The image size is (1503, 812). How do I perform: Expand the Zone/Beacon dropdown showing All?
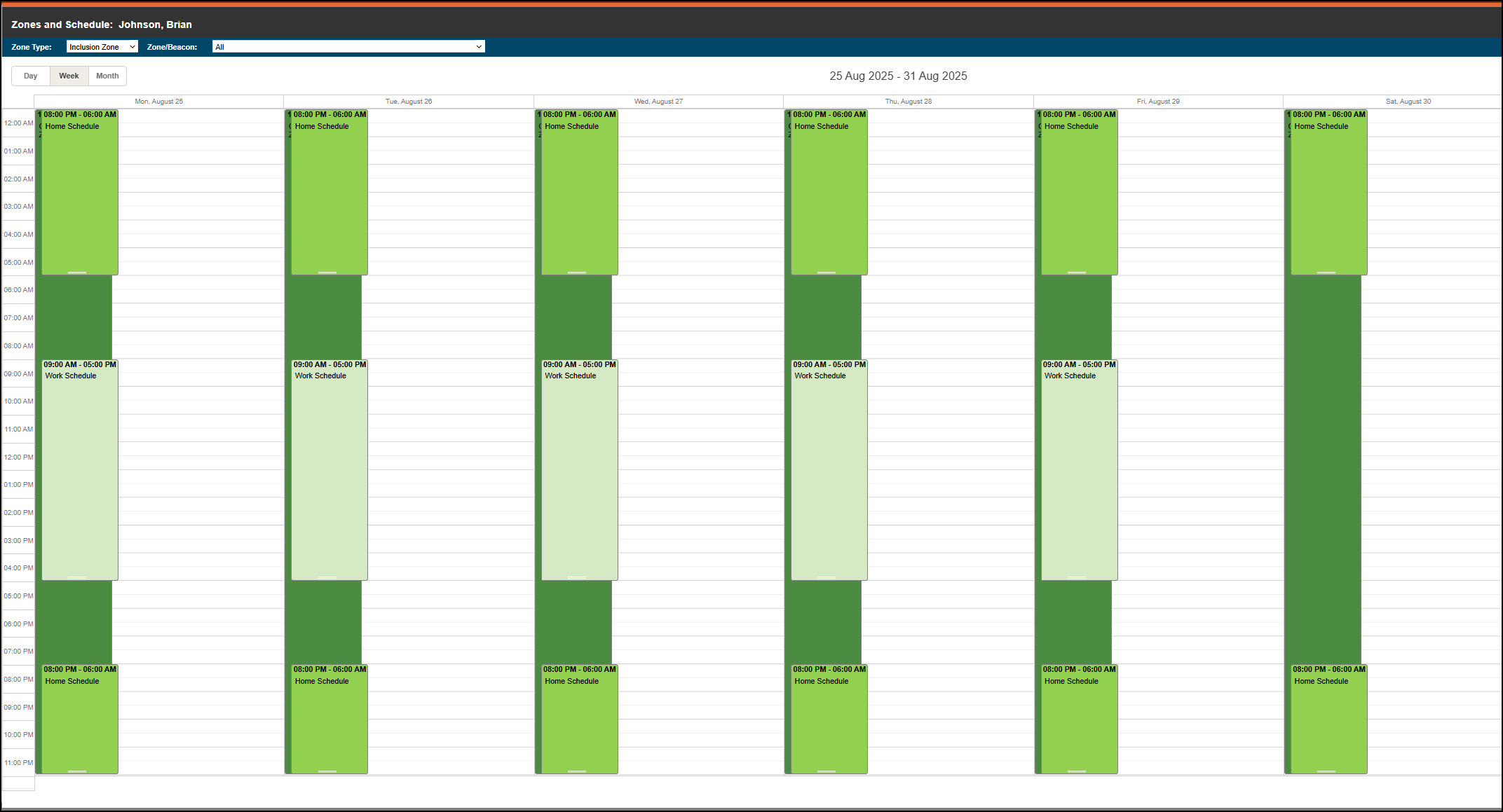(x=348, y=47)
